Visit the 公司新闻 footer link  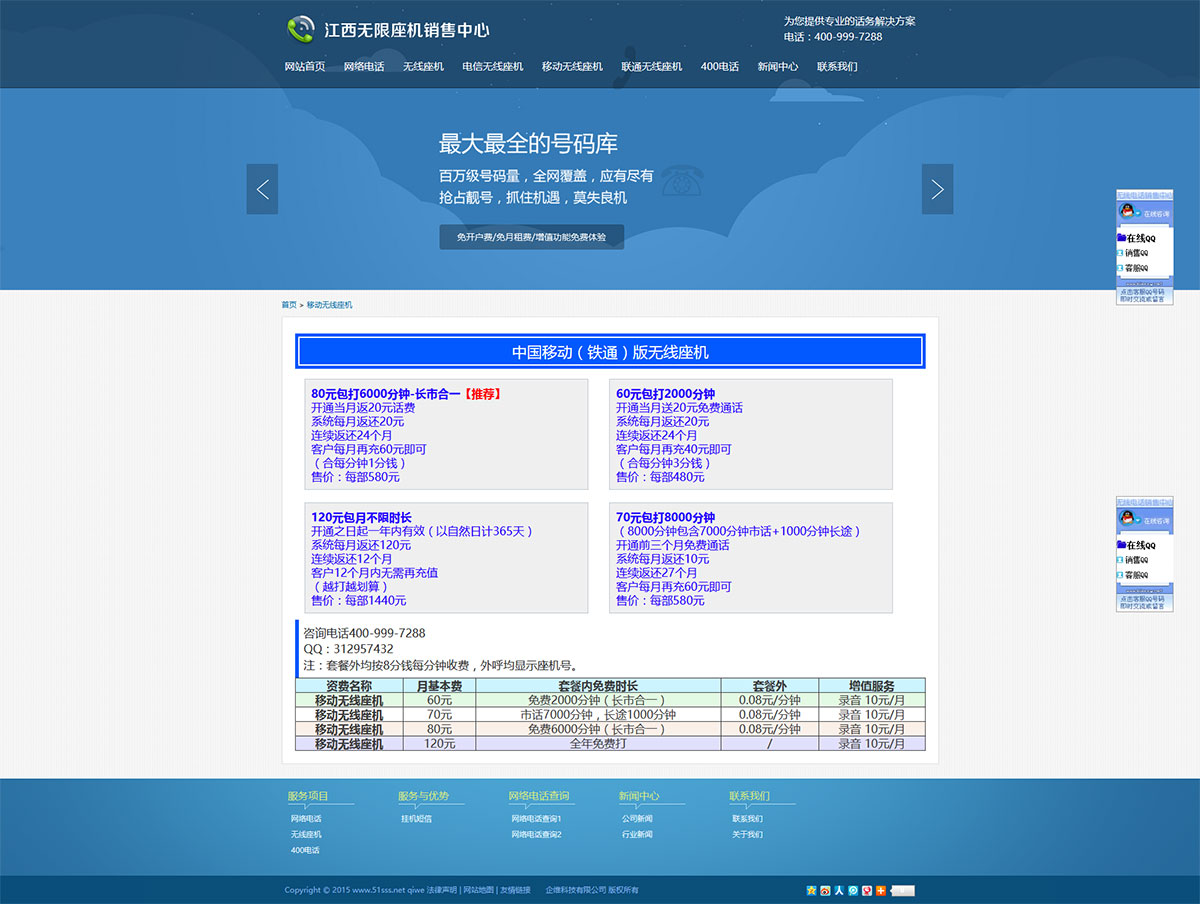[x=637, y=819]
